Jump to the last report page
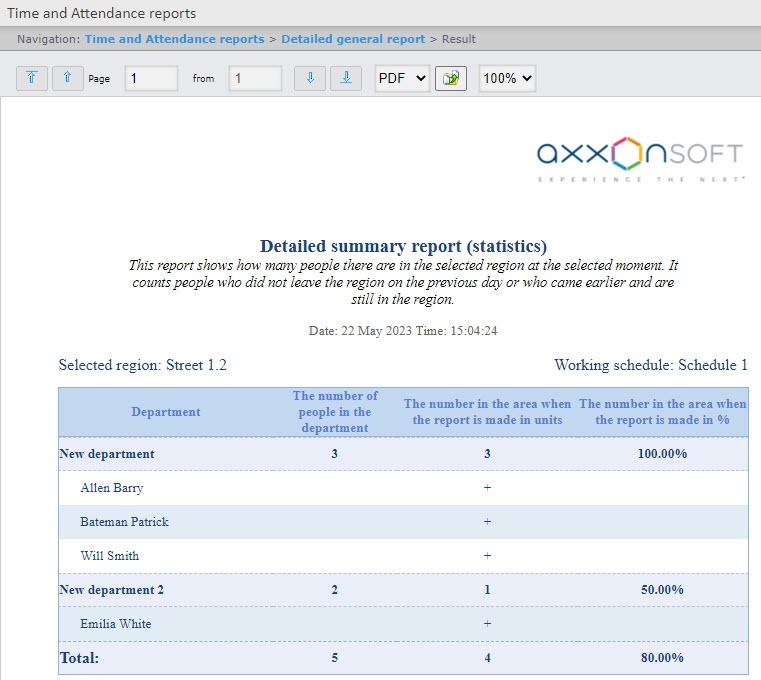The width and height of the screenshot is (761, 680). coord(345,78)
